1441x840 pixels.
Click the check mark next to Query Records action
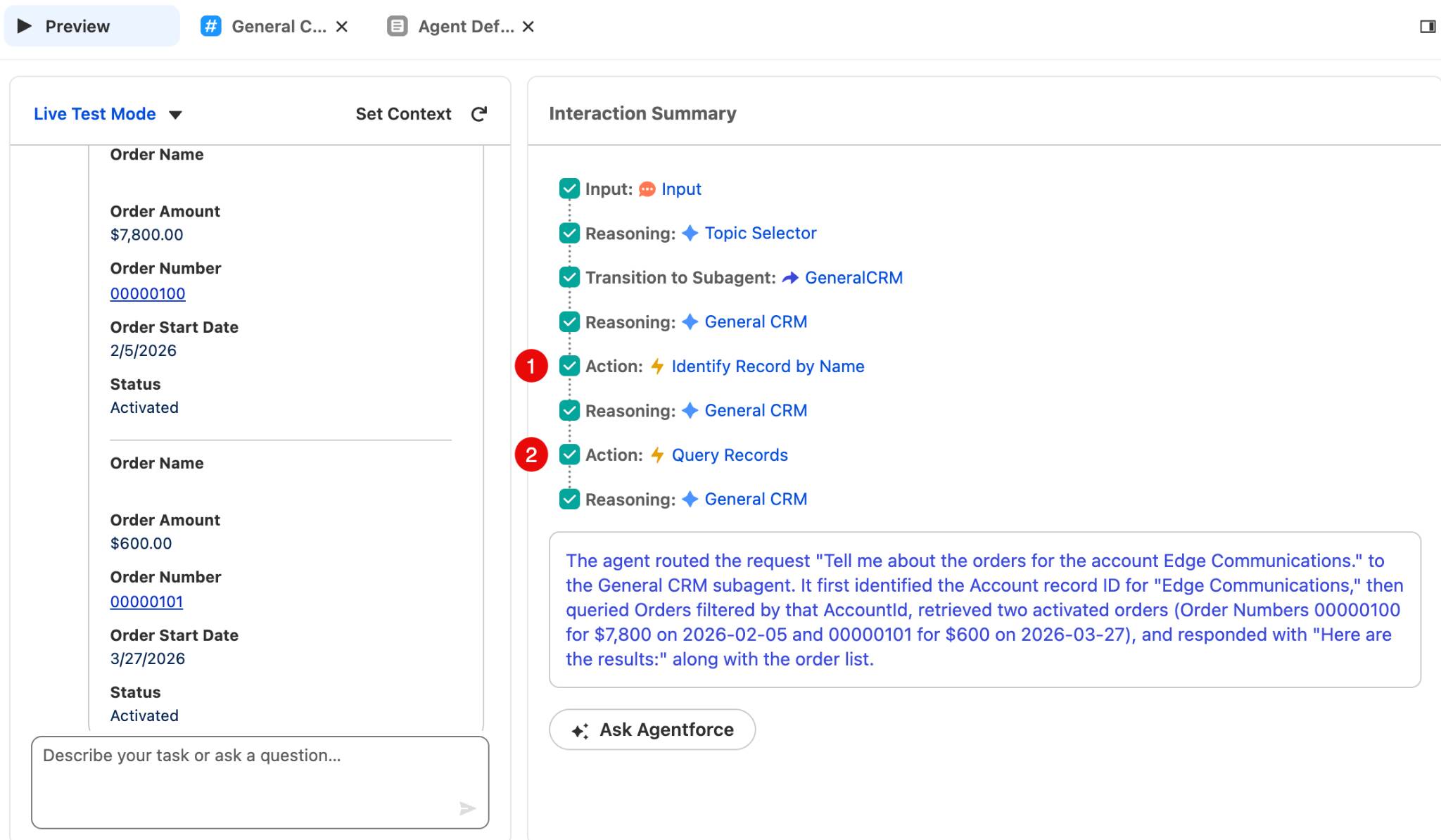[x=569, y=454]
